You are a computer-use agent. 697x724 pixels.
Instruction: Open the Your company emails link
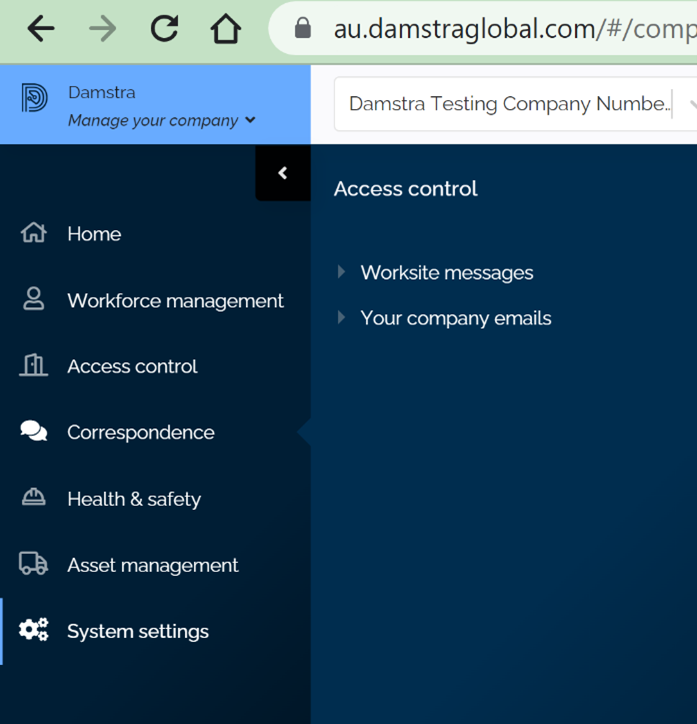(x=455, y=319)
